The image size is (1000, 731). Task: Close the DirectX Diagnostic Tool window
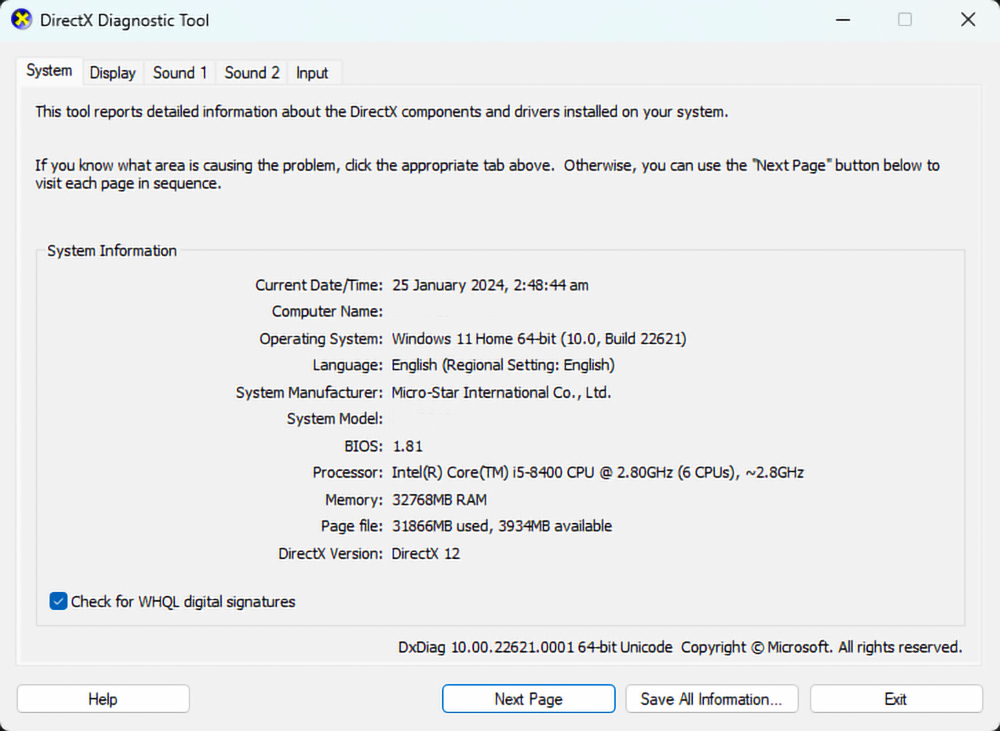tap(968, 20)
